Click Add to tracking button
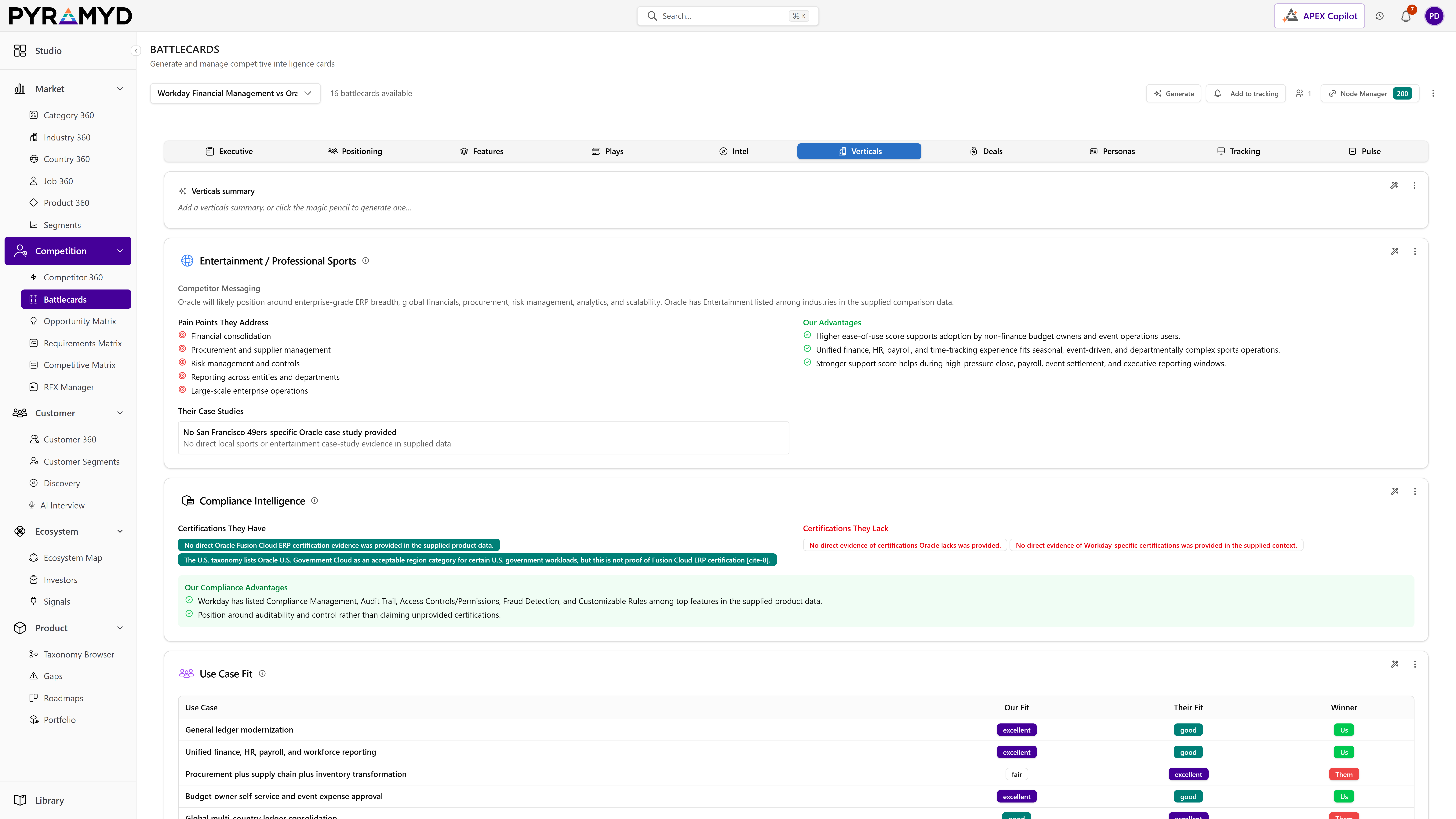 [x=1246, y=93]
